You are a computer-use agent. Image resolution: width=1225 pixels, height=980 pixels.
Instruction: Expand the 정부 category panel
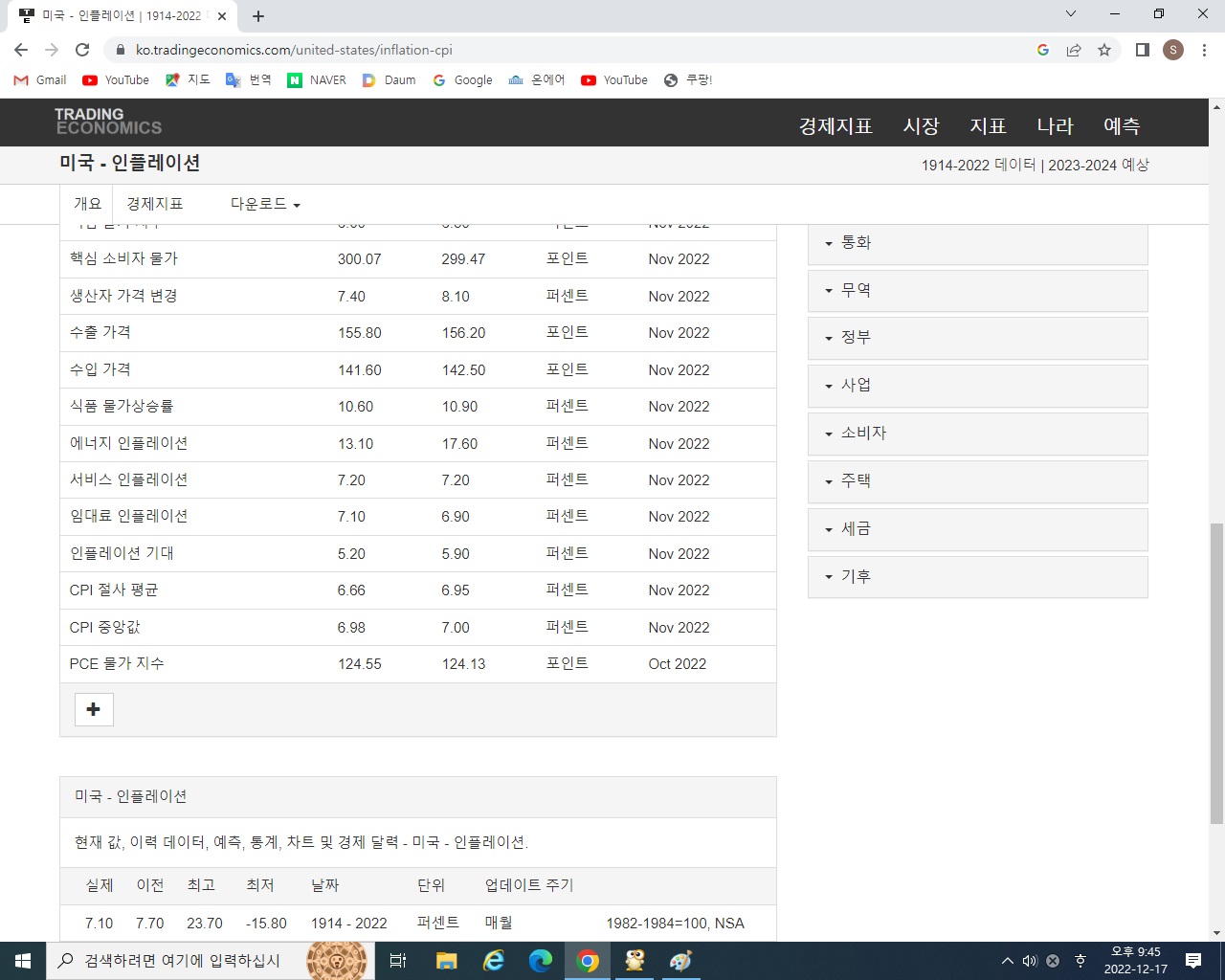point(977,338)
